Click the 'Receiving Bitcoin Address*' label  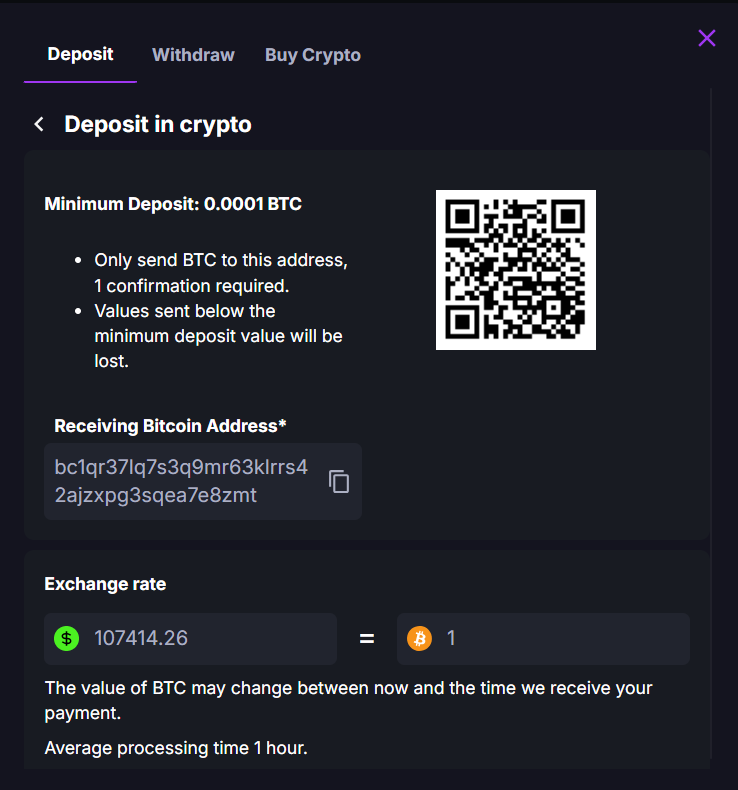click(170, 426)
